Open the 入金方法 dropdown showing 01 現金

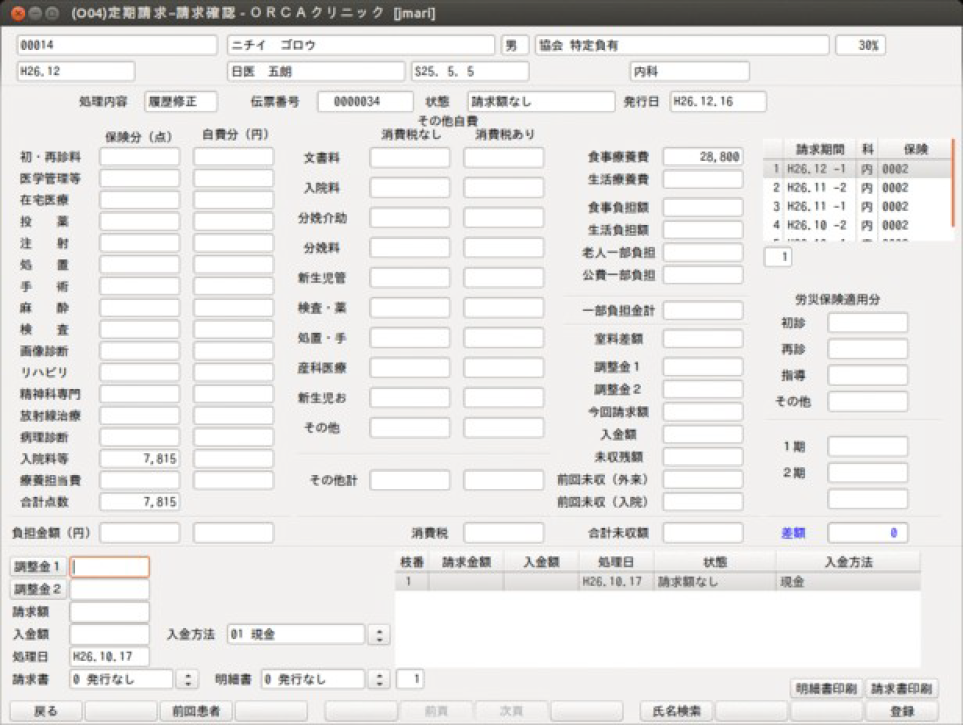[x=379, y=634]
